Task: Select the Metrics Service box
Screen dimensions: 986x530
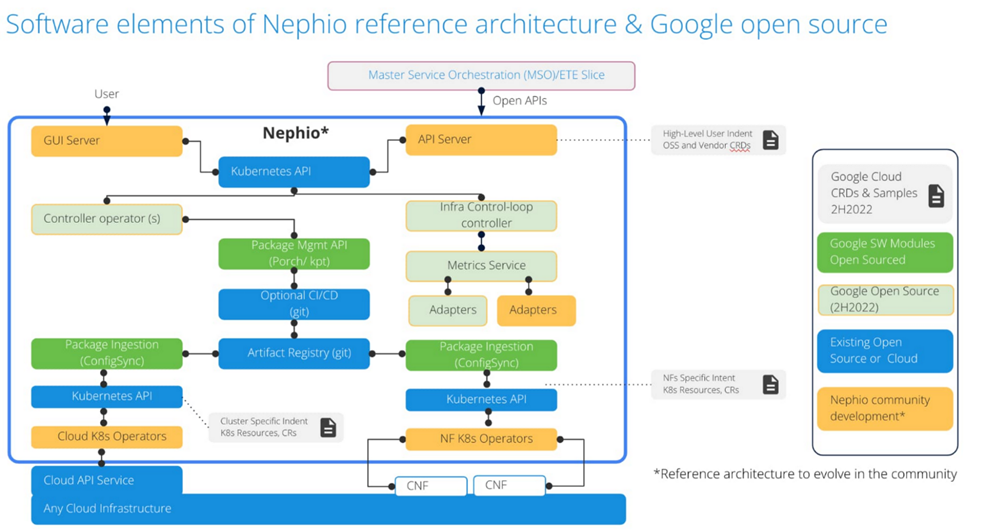Action: (481, 266)
